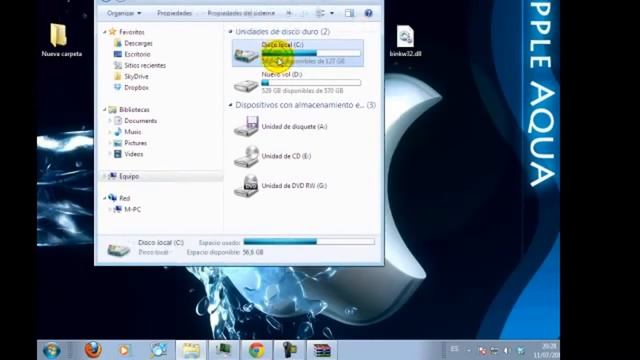
Task: Click Propiedades del sistema in the toolbar
Action: [241, 13]
